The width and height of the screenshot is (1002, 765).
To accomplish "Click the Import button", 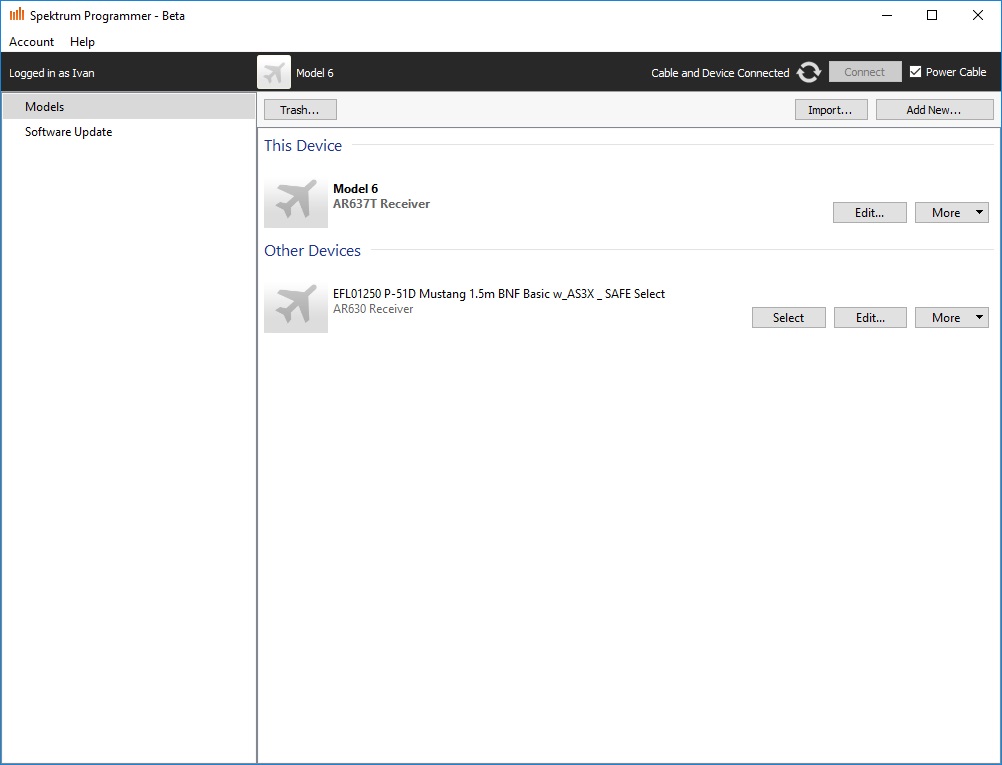I will click(830, 110).
